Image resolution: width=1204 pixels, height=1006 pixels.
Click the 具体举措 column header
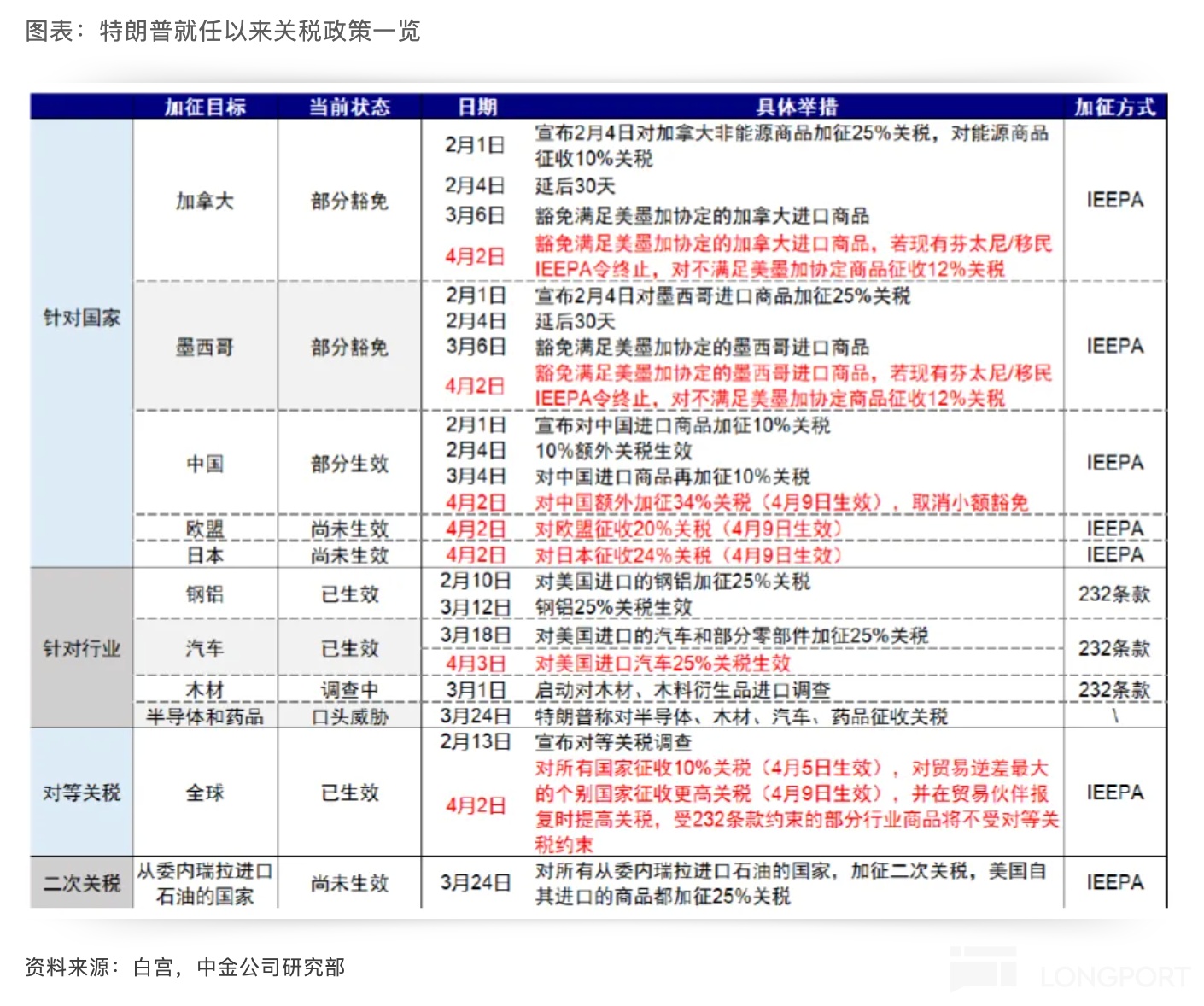(x=797, y=107)
